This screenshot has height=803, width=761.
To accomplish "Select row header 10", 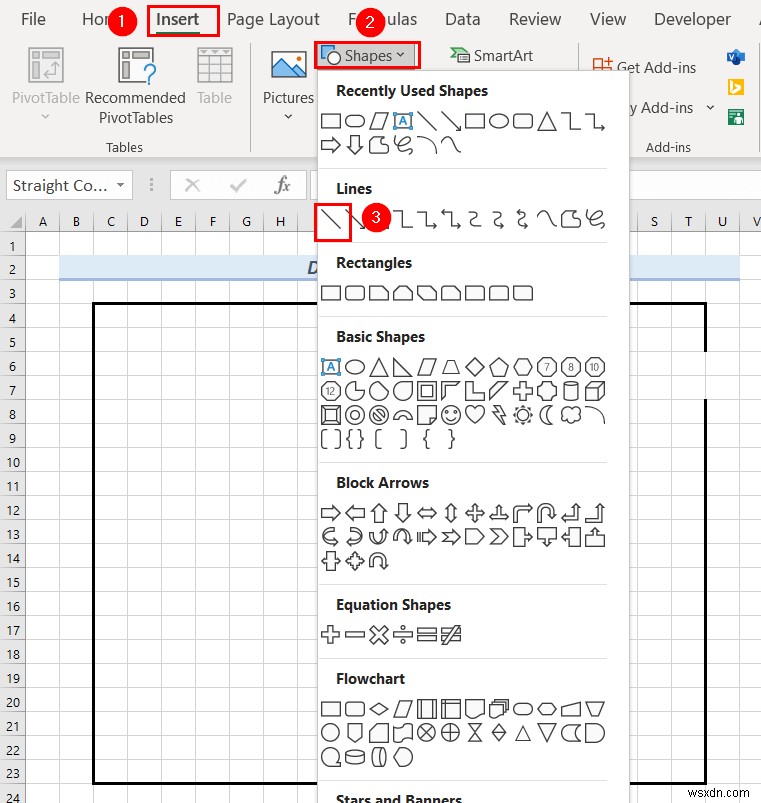I will pos(13,462).
